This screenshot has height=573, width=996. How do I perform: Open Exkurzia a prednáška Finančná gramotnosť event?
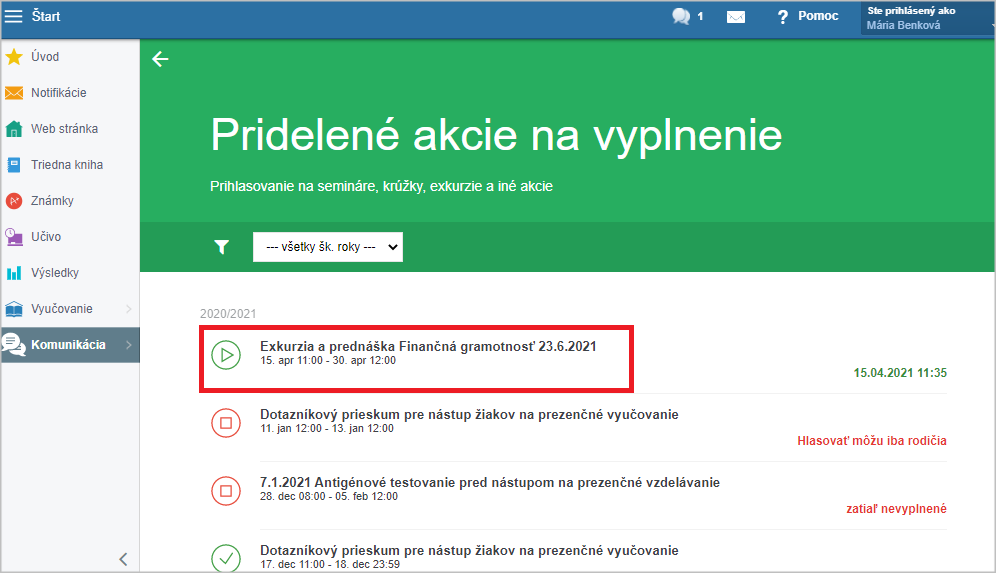428,346
